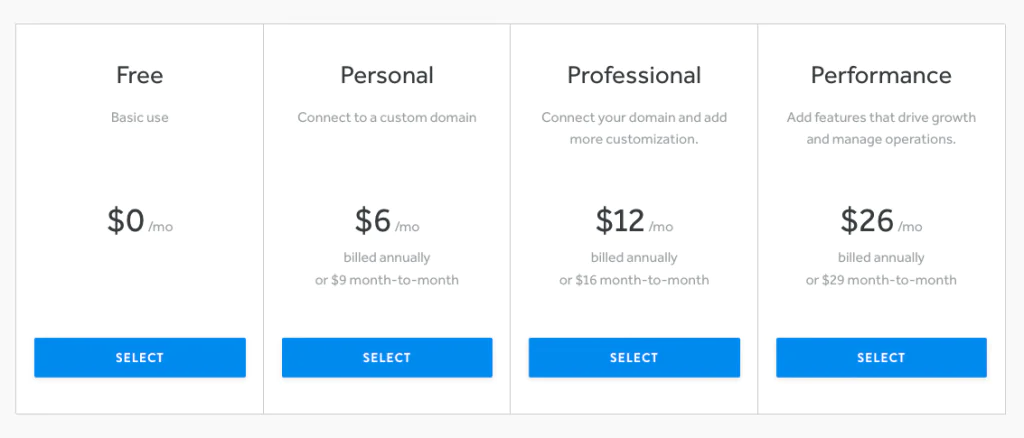The height and width of the screenshot is (438, 1024).
Task: Click 'Basic use' description text
Action: point(139,117)
